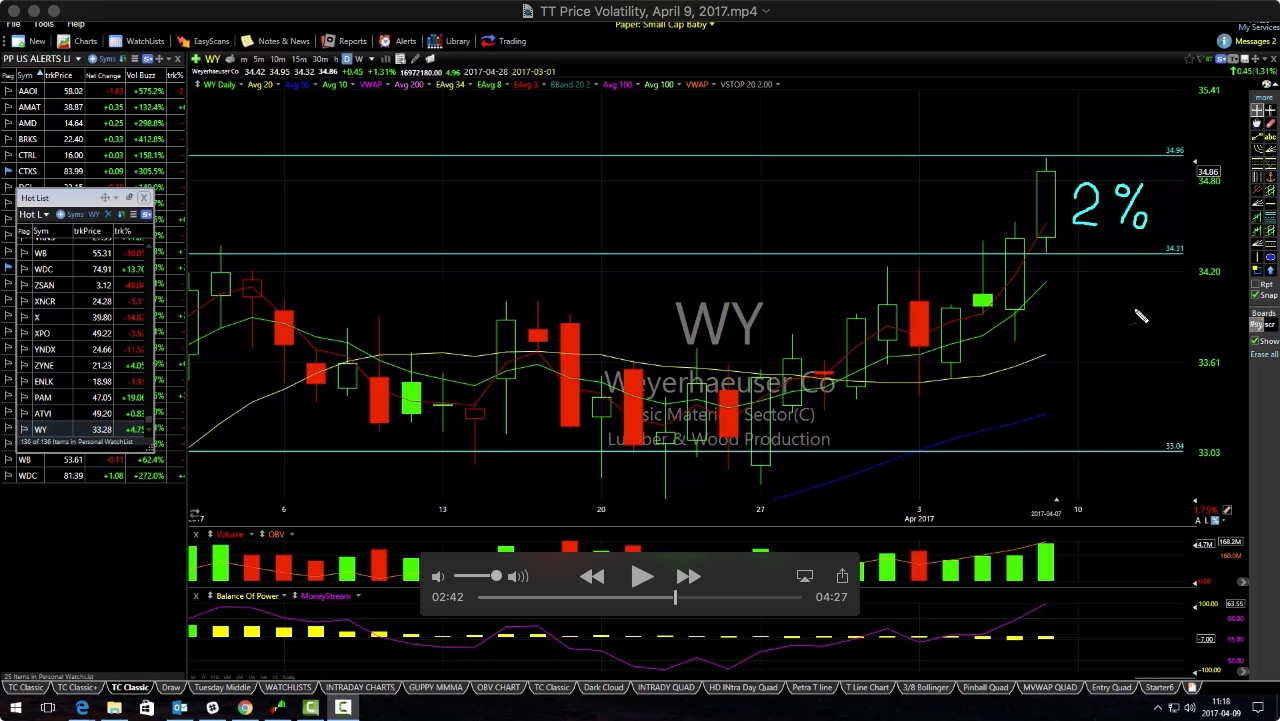Image resolution: width=1280 pixels, height=721 pixels.
Task: Toggle the flag for XPO in Hot List
Action: [24, 333]
